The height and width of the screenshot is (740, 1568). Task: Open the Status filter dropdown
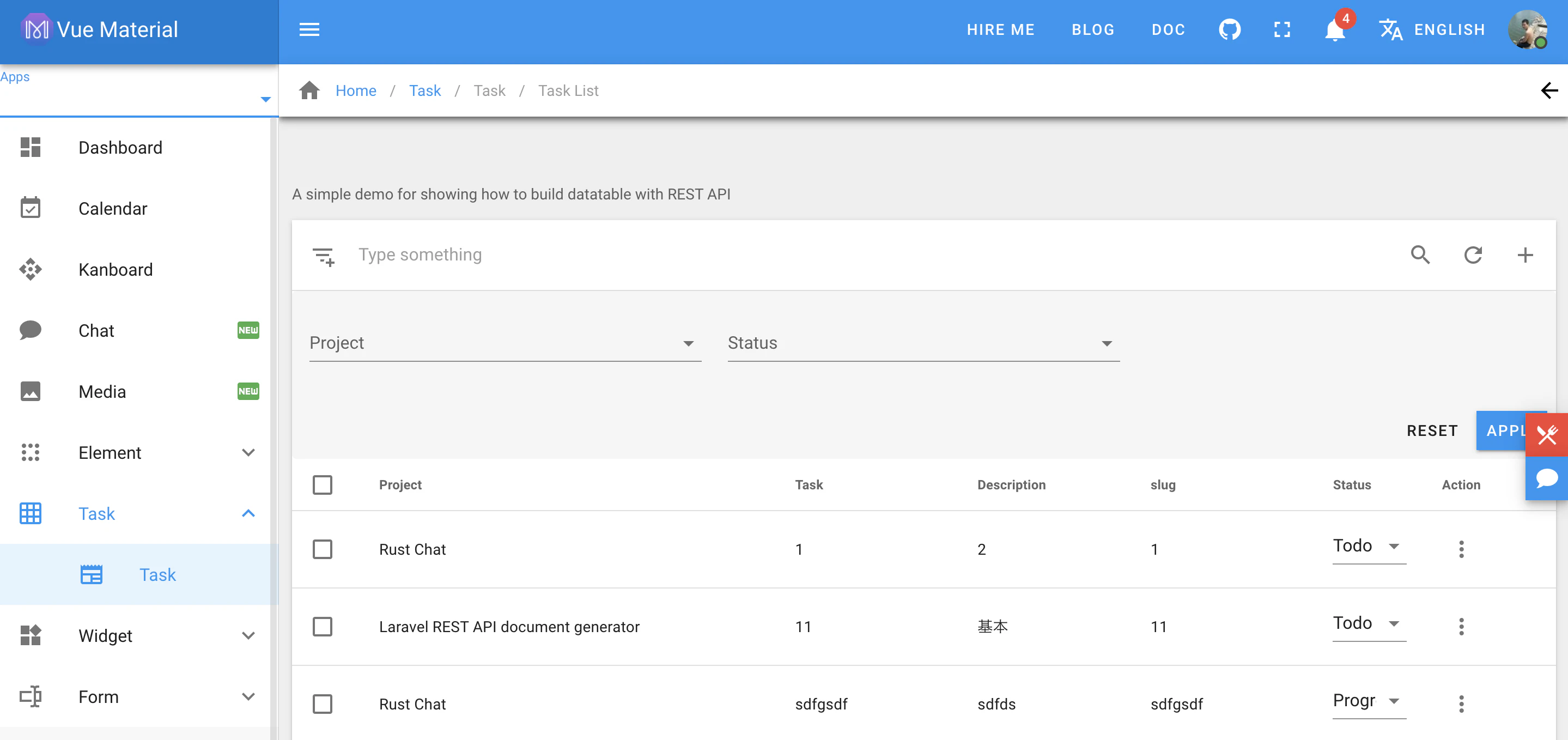click(923, 343)
